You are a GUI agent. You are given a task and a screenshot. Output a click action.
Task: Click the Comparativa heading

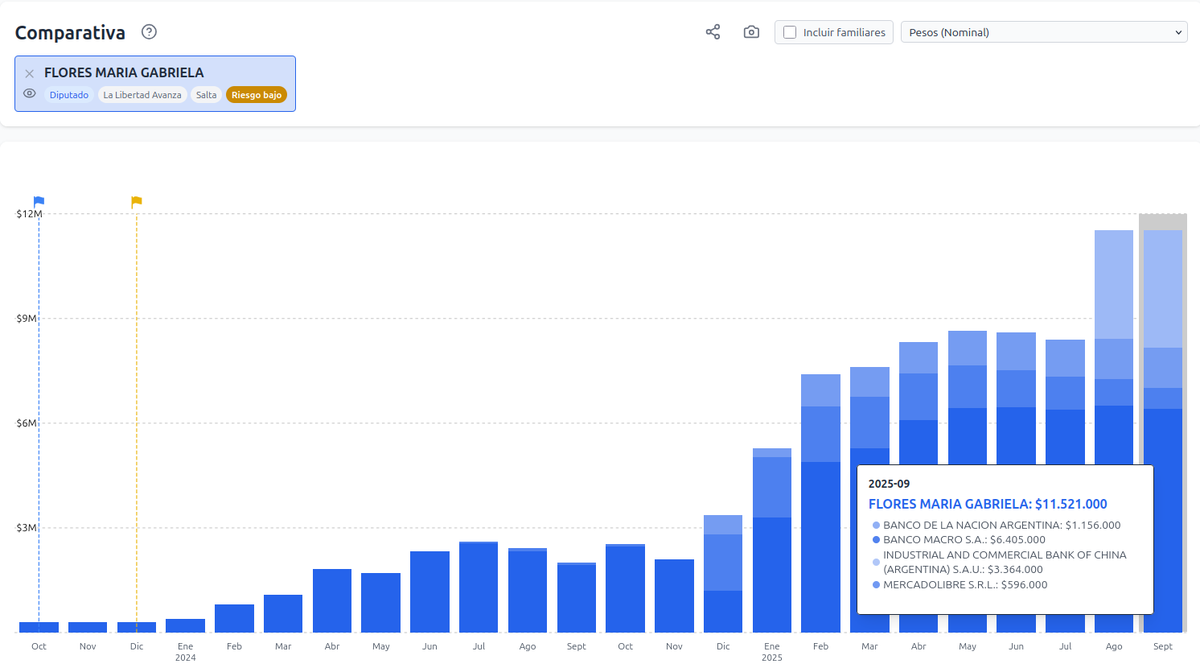pyautogui.click(x=70, y=33)
